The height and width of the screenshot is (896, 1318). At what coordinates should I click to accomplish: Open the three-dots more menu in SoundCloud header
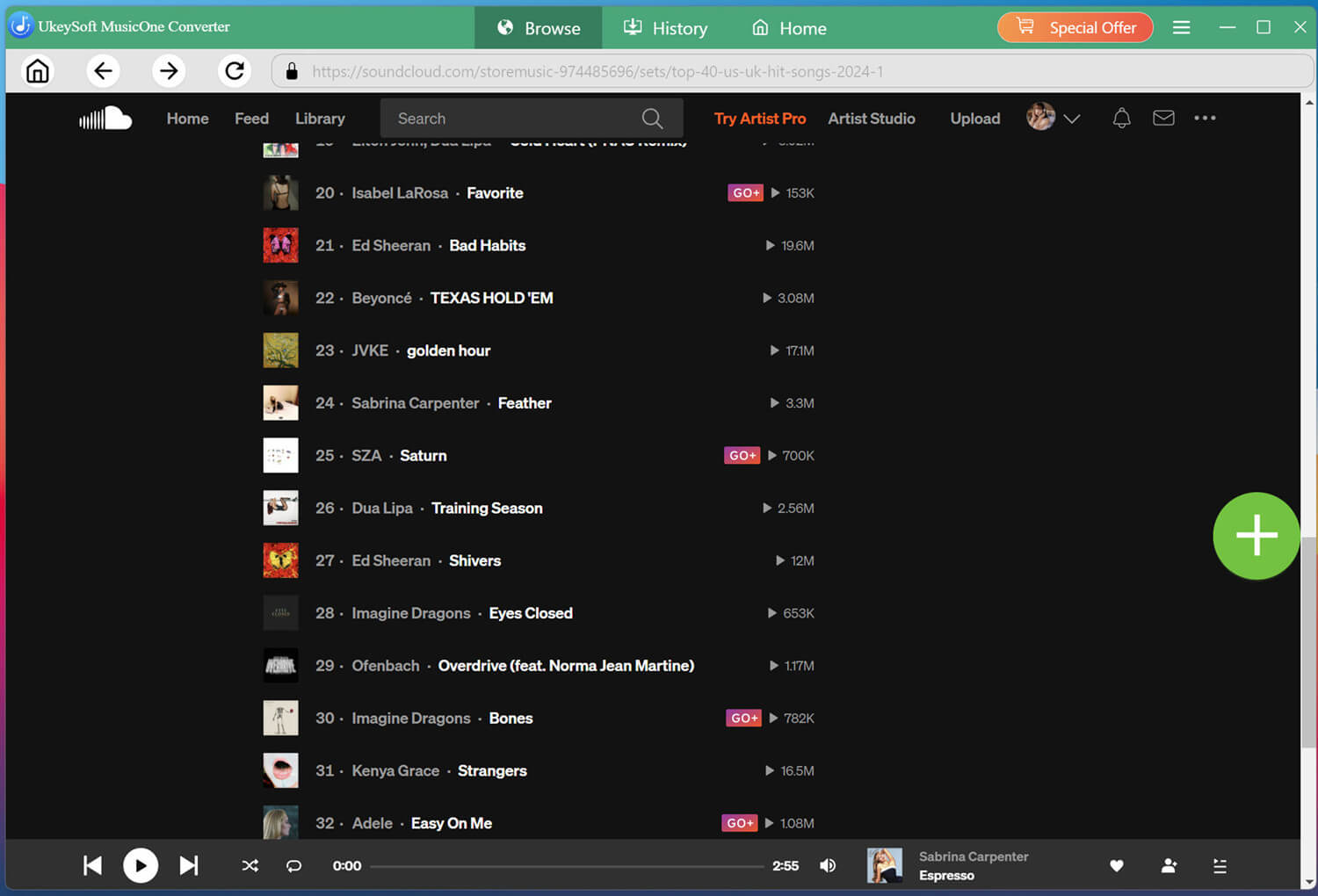click(x=1205, y=118)
